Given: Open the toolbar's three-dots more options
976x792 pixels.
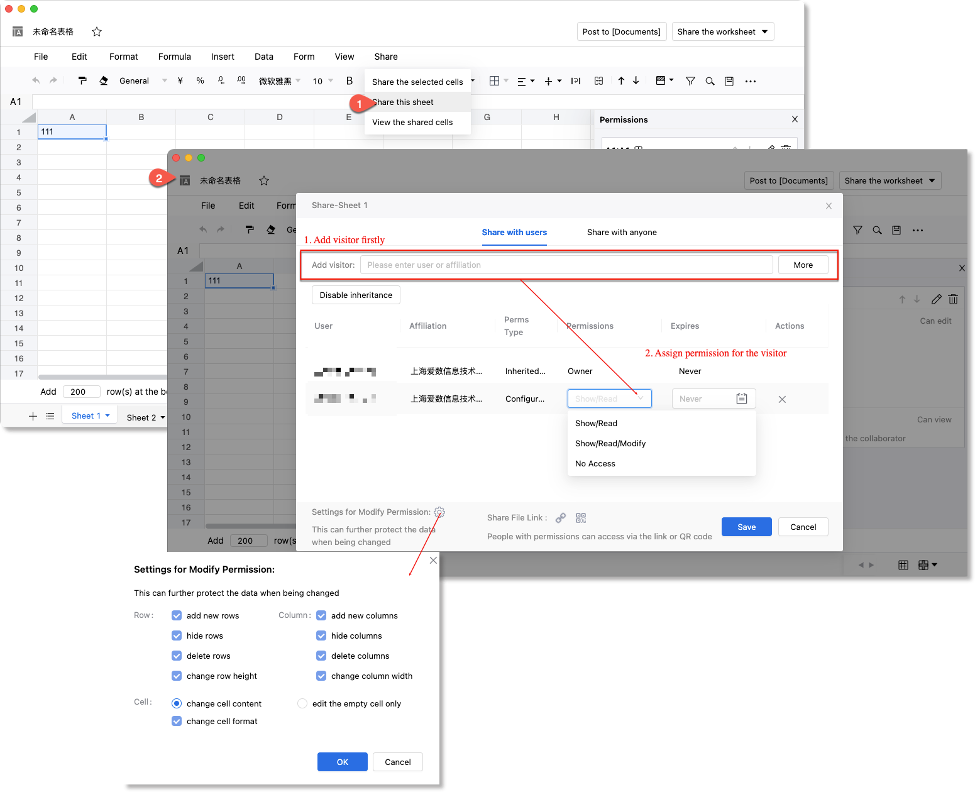Looking at the screenshot, I should point(751,81).
